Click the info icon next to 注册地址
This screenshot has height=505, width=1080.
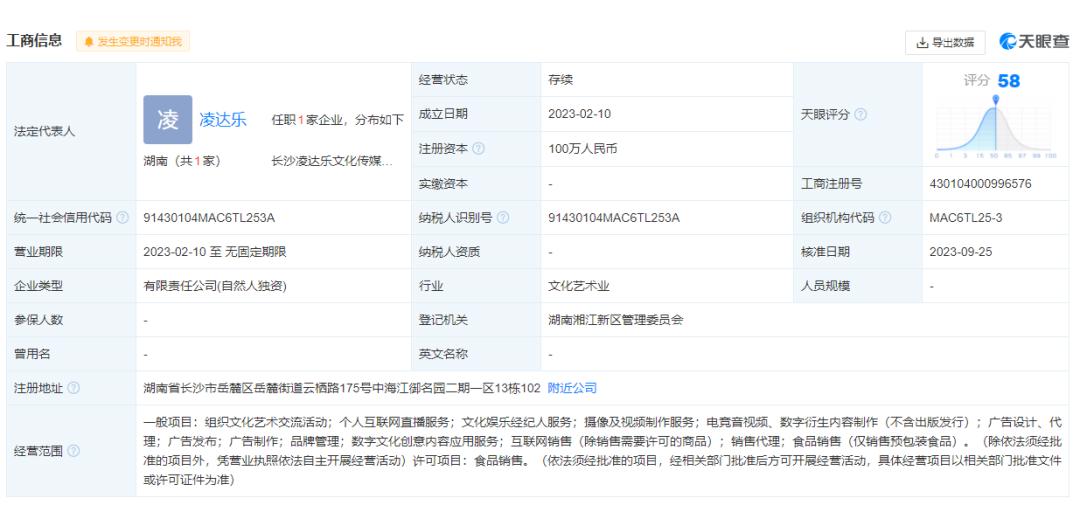pos(75,387)
